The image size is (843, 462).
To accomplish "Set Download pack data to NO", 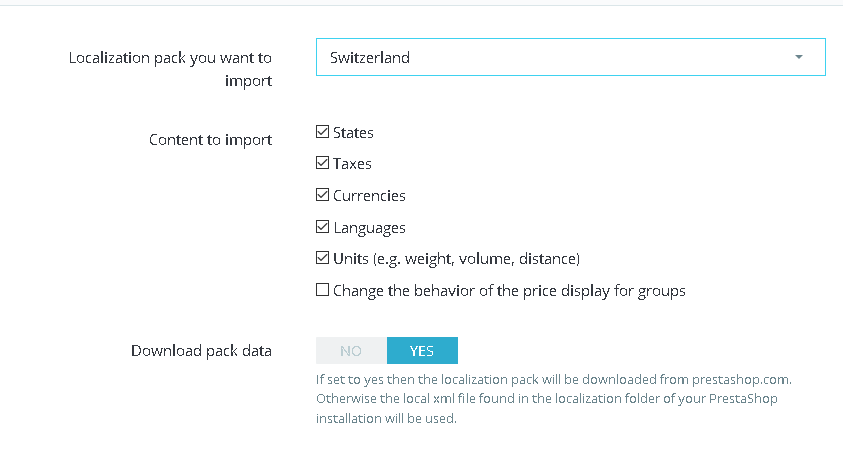I will [351, 350].
